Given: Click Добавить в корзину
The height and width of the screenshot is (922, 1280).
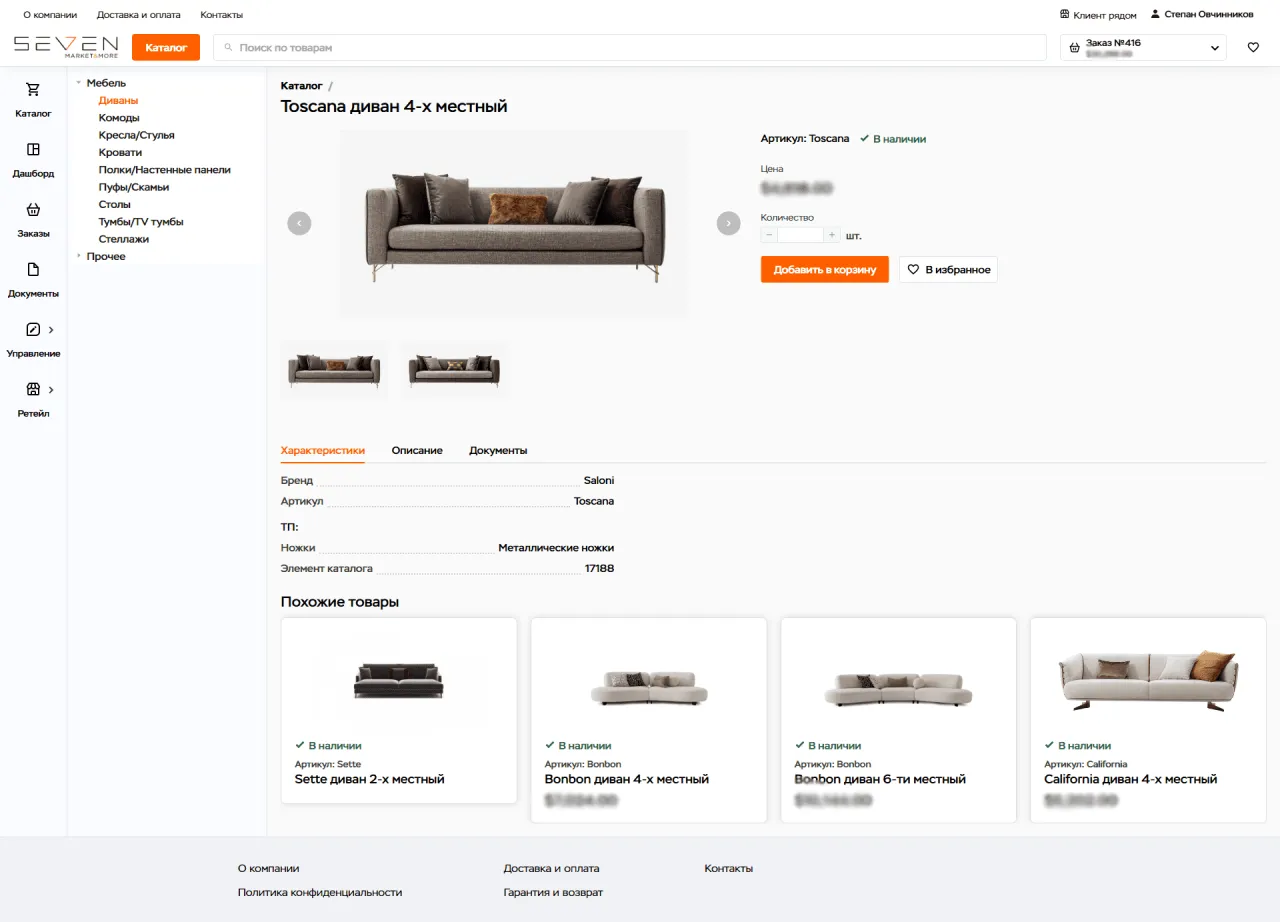Looking at the screenshot, I should coord(824,269).
